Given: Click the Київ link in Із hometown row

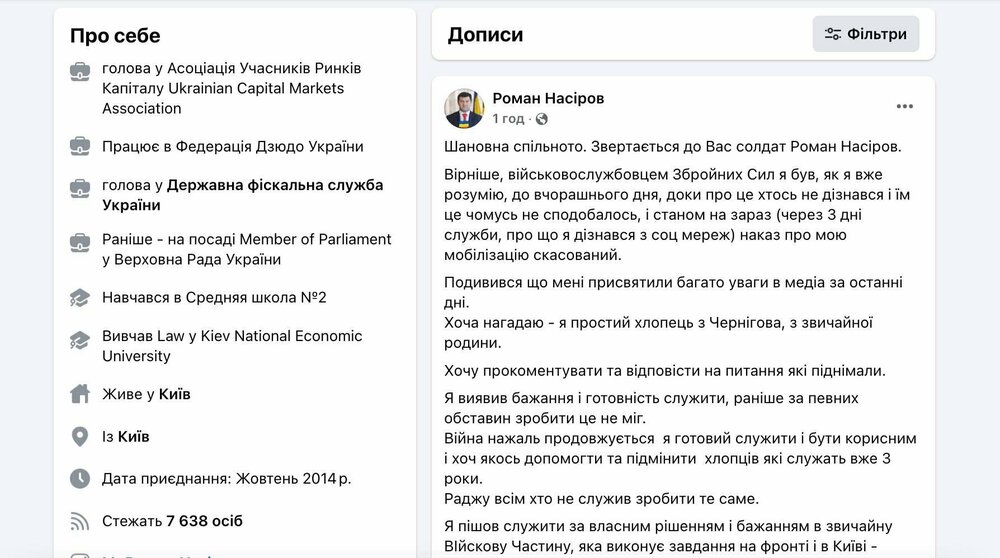Looking at the screenshot, I should [133, 437].
